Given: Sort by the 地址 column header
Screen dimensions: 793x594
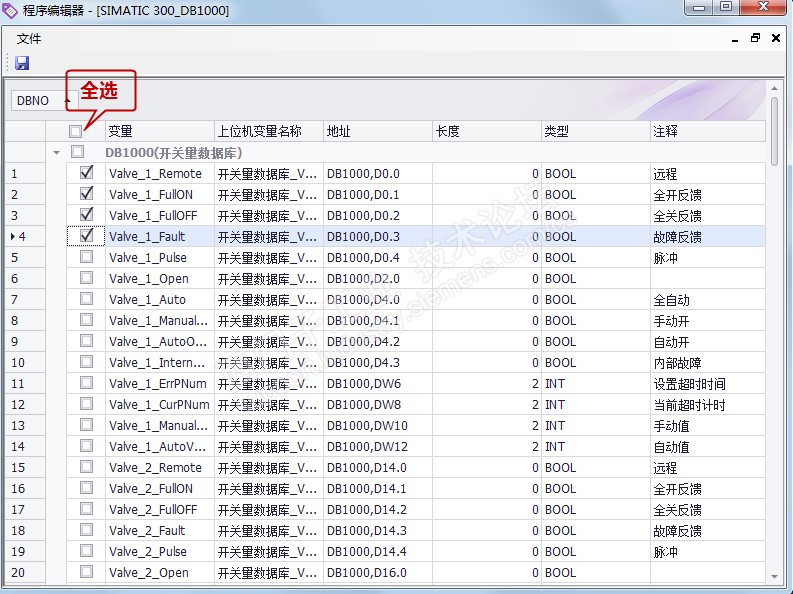Looking at the screenshot, I should click(378, 131).
